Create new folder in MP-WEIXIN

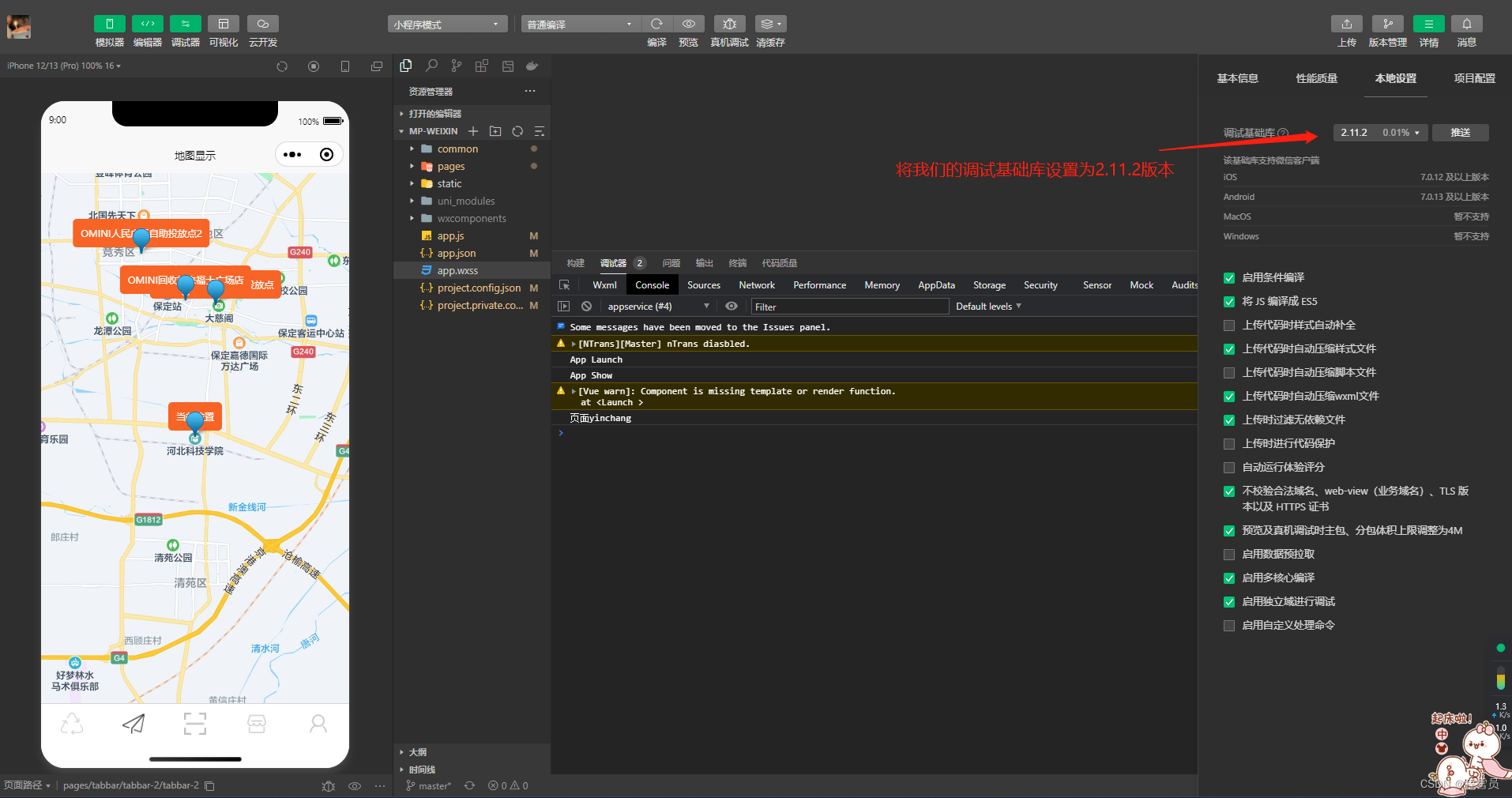495,131
